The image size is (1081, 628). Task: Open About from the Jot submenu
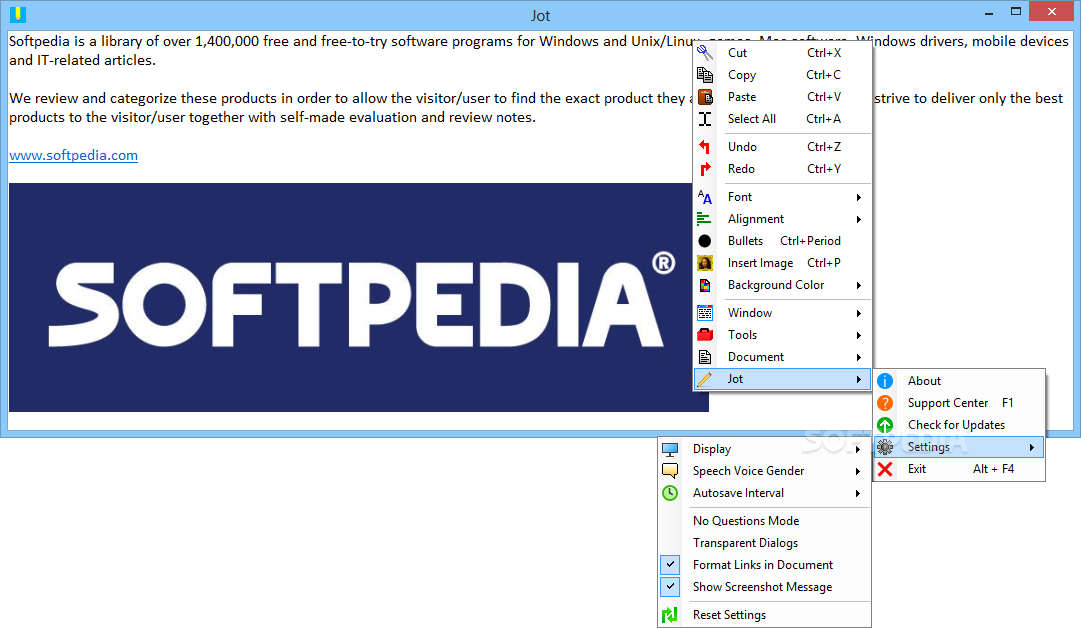[x=959, y=381]
